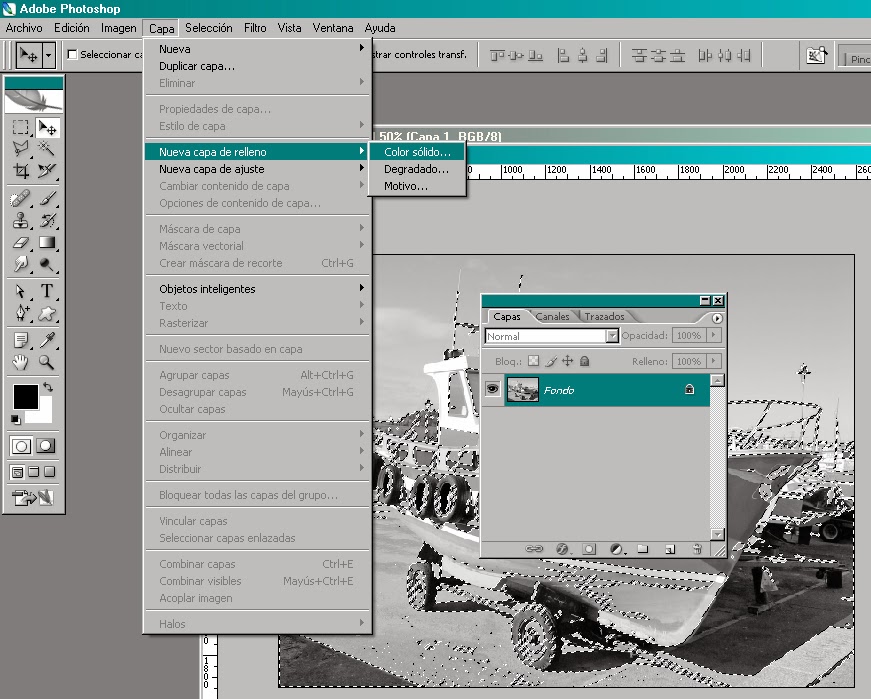Swap foreground and background colors
Viewport: 871px width, 699px height.
[48, 387]
